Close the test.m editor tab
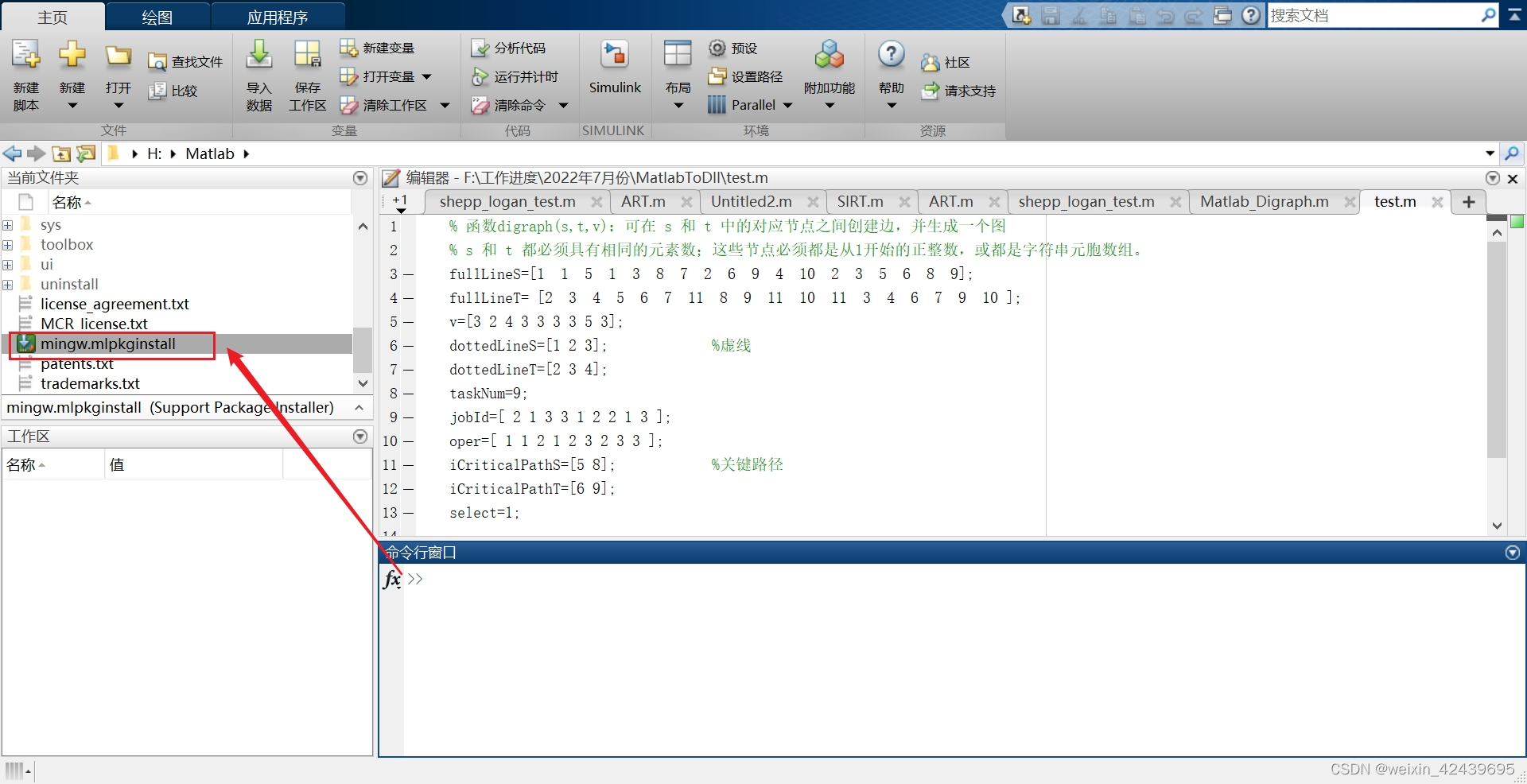1527x784 pixels. (1437, 202)
